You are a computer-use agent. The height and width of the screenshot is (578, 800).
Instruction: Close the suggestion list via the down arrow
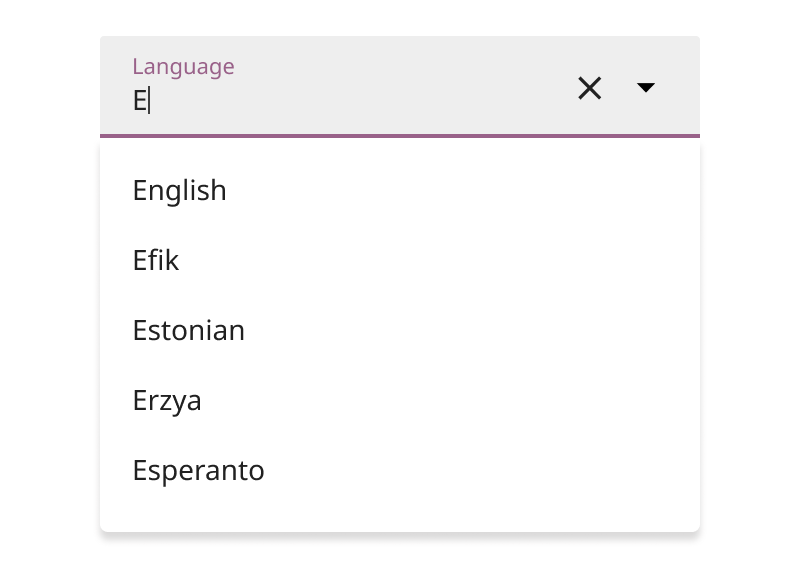point(646,88)
